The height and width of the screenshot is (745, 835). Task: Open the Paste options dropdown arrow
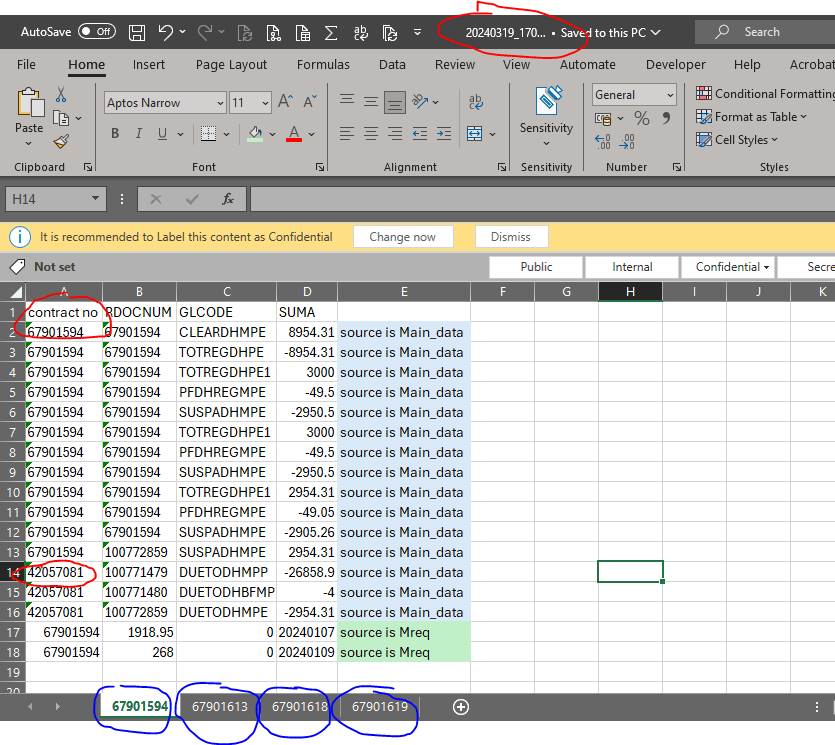[x=29, y=143]
